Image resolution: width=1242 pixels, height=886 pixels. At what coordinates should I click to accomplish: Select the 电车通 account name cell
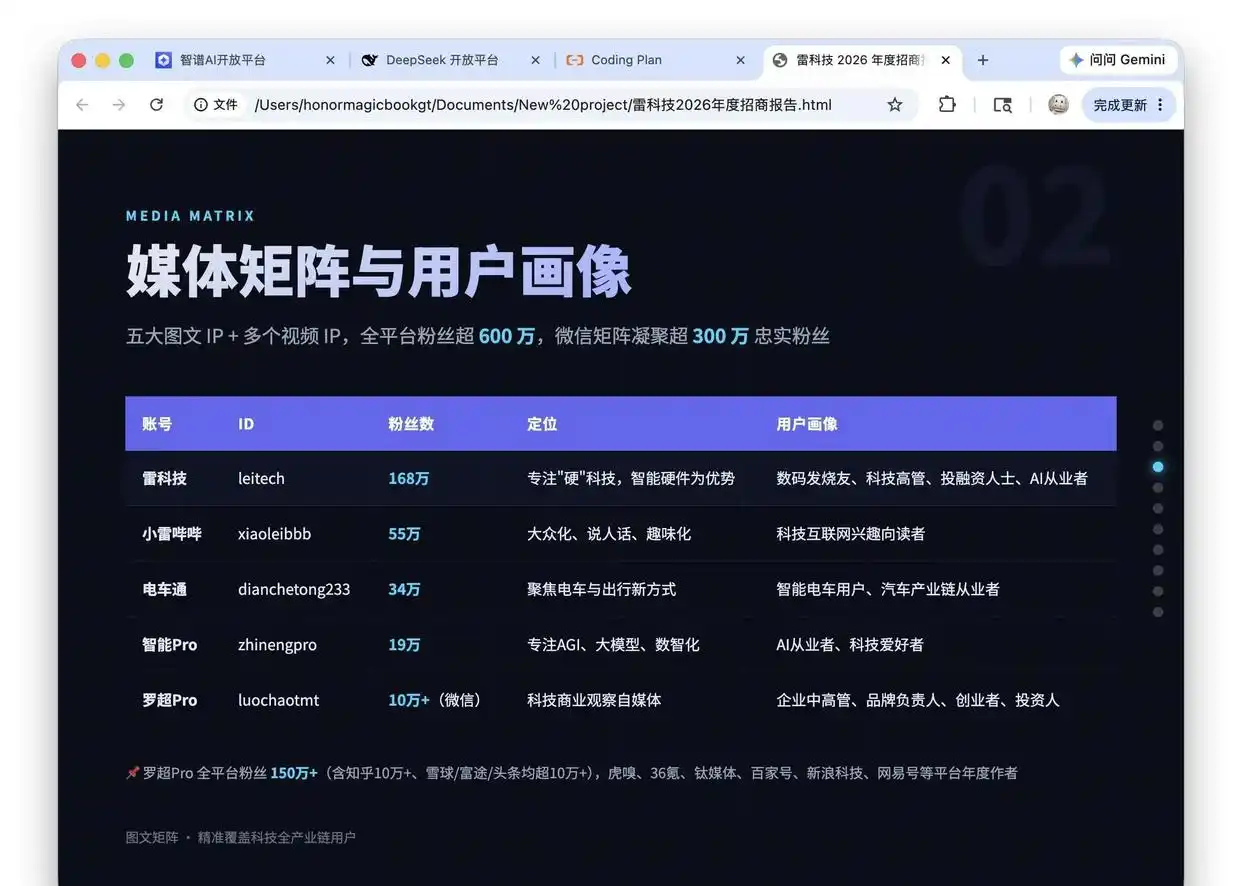click(x=164, y=589)
